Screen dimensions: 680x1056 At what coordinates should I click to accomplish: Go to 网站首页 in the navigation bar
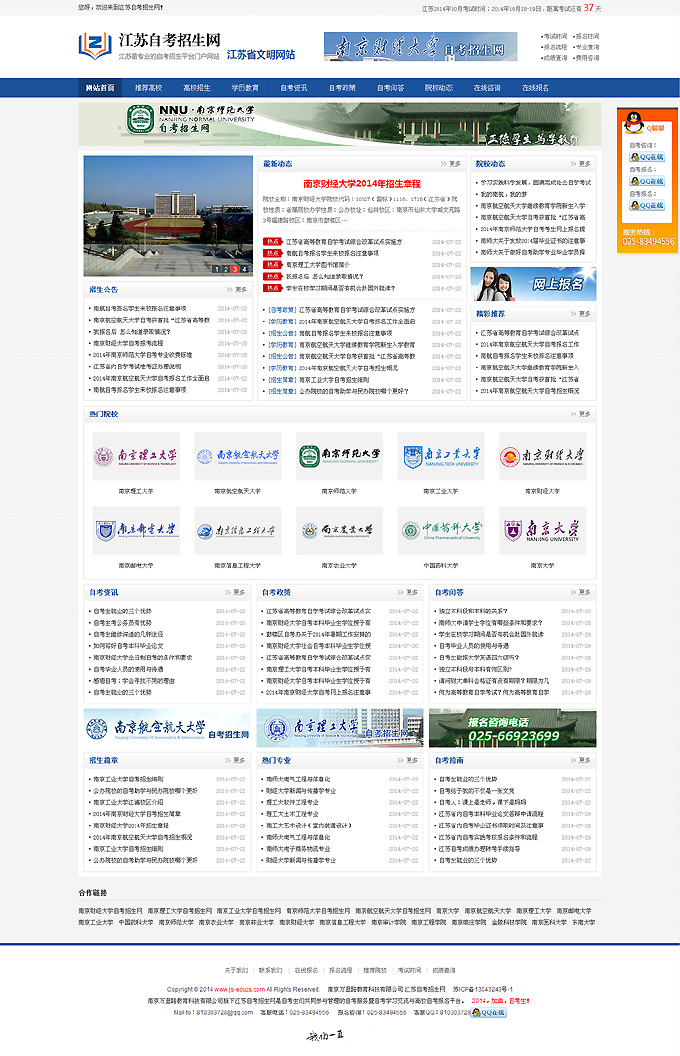click(x=100, y=88)
